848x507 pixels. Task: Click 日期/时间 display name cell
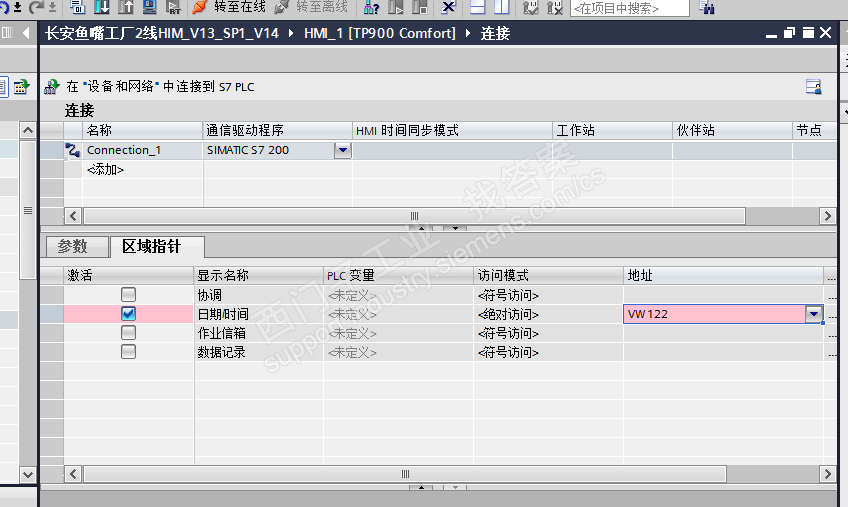[259, 314]
